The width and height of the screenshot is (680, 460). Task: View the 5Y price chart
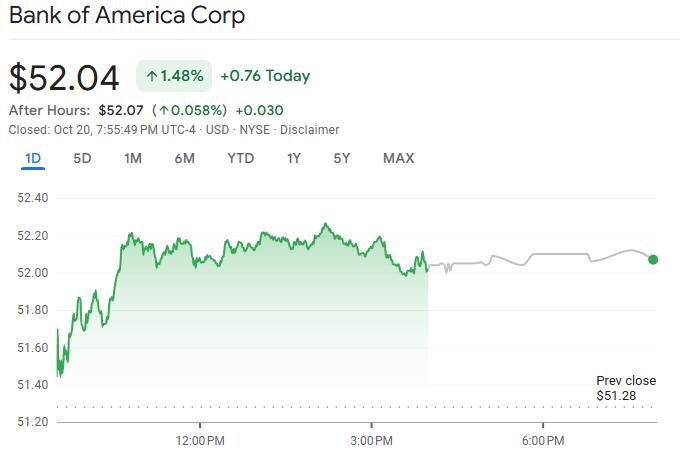point(342,158)
